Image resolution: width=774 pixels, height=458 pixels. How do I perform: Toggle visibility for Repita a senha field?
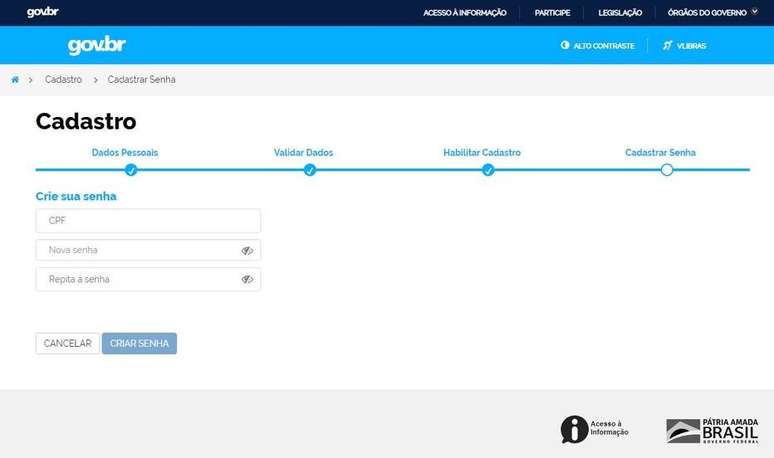click(x=247, y=280)
